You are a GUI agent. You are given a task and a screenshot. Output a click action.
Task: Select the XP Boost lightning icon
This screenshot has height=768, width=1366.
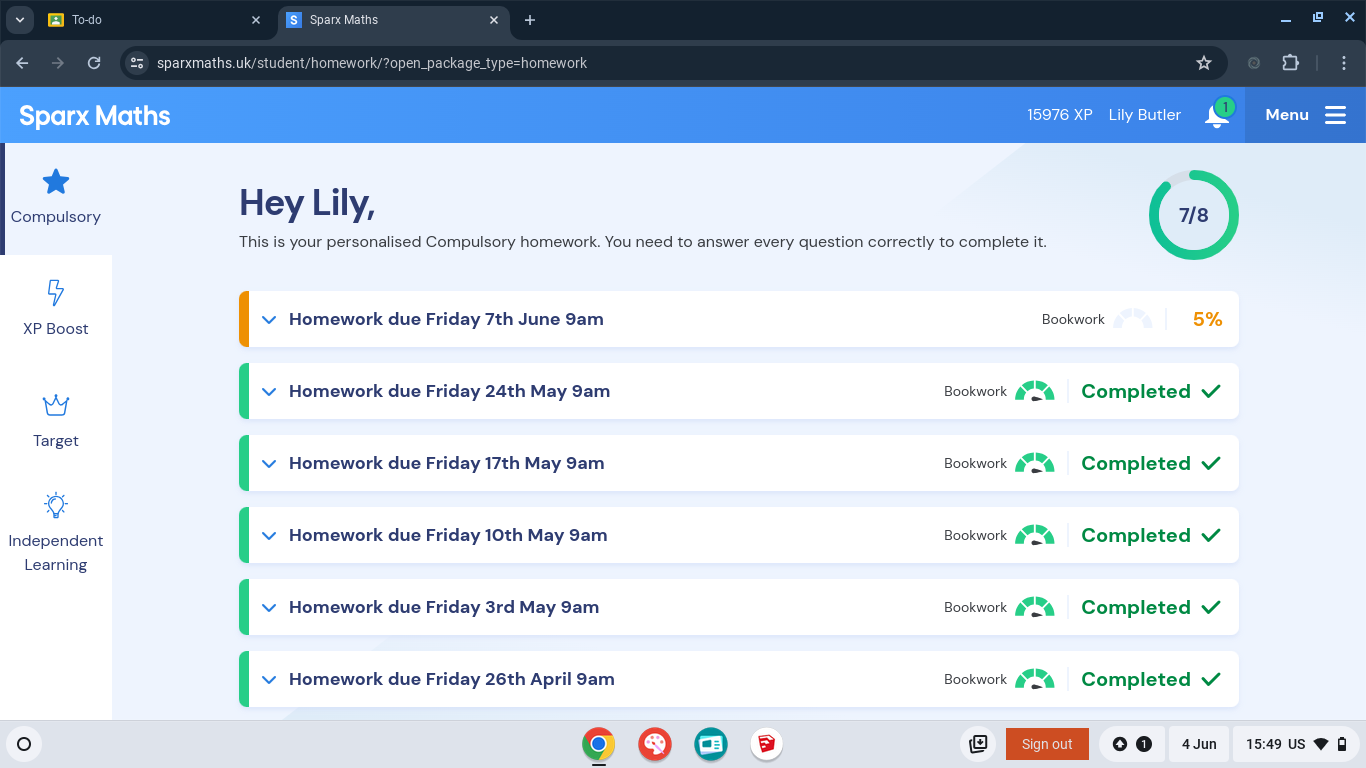click(56, 293)
